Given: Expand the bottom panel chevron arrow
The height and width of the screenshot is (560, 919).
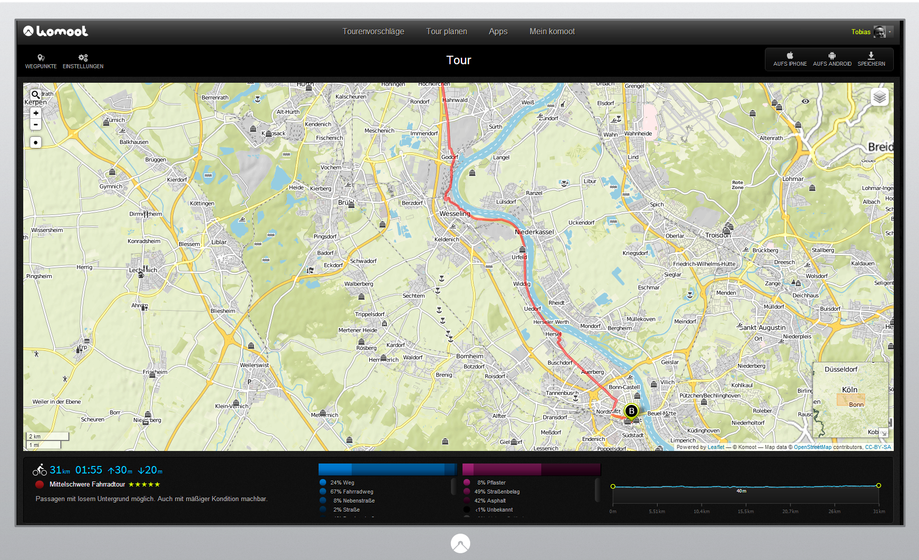Looking at the screenshot, I should [x=459, y=543].
